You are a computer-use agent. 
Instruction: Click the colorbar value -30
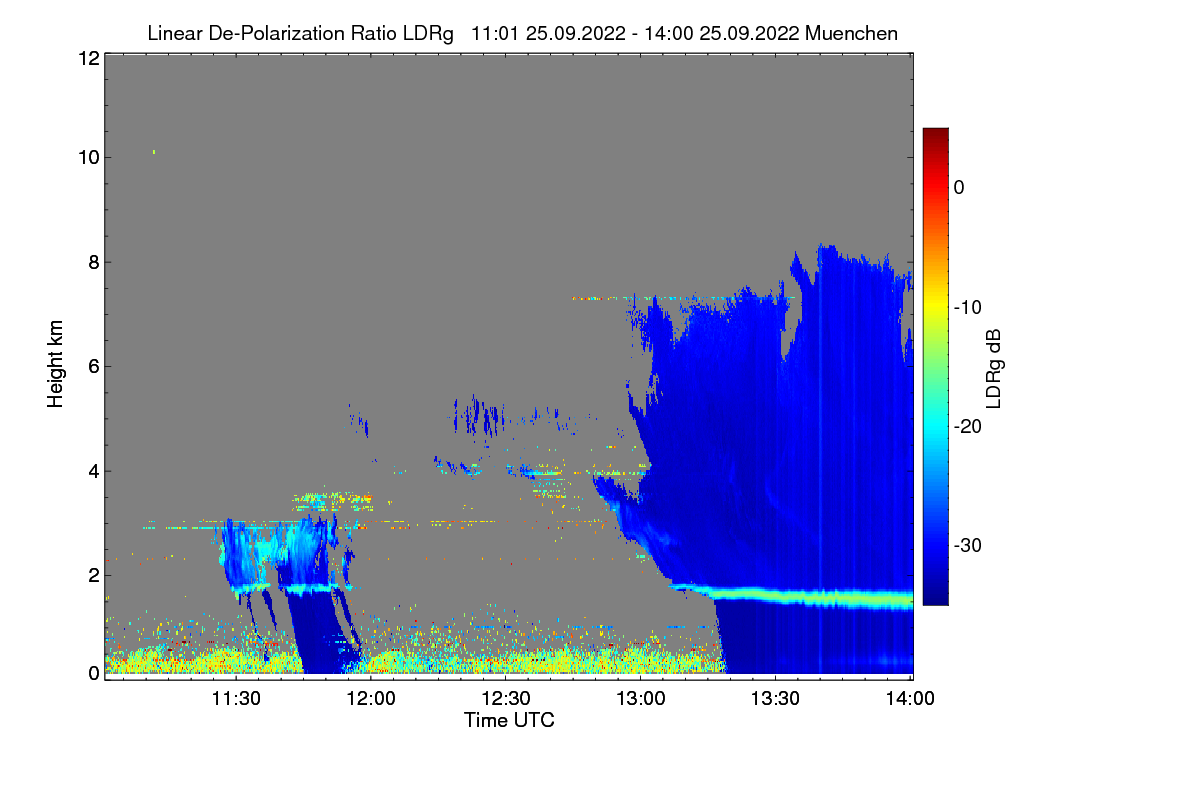click(968, 546)
